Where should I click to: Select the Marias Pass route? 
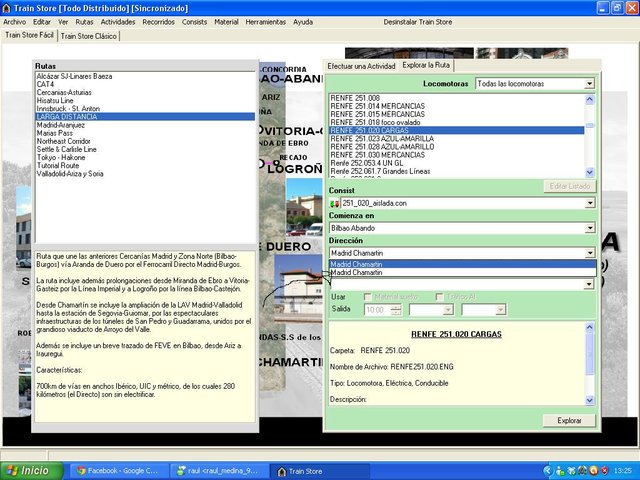(56, 131)
